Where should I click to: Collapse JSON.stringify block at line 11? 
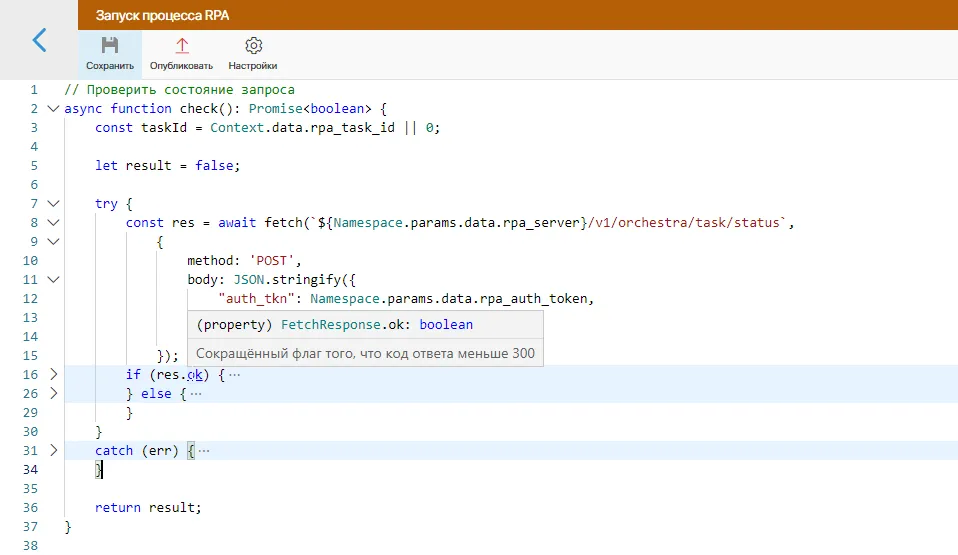pyautogui.click(x=53, y=279)
